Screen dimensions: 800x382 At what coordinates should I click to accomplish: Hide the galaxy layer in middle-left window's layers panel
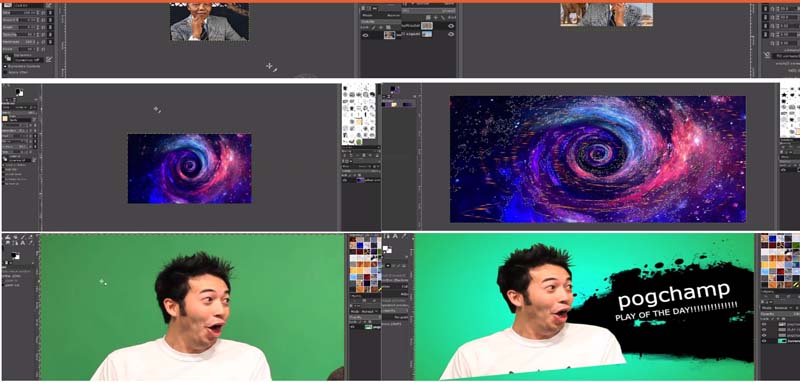pos(345,180)
